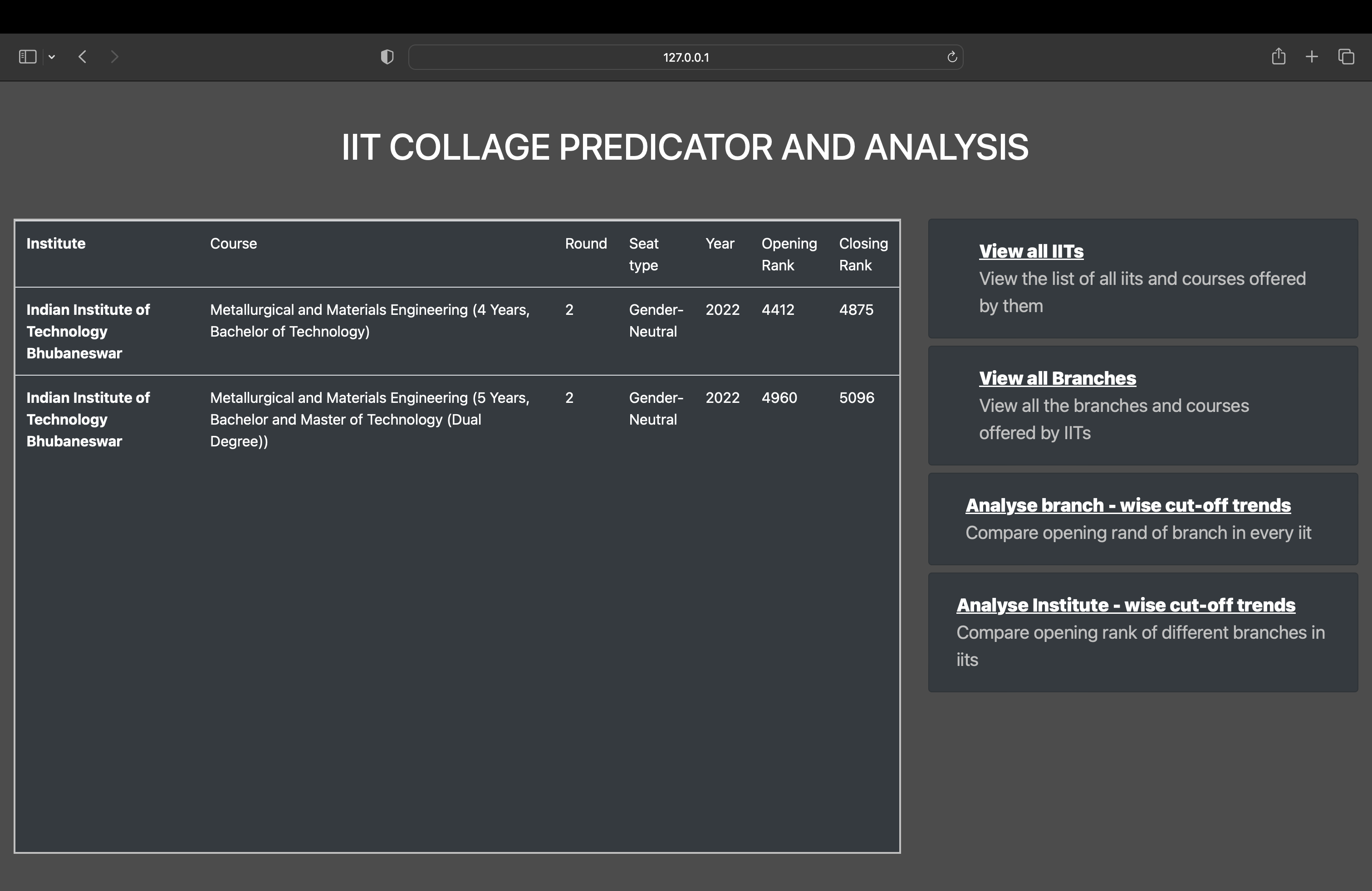
Task: Click the Closing Rank column header
Action: click(x=863, y=254)
